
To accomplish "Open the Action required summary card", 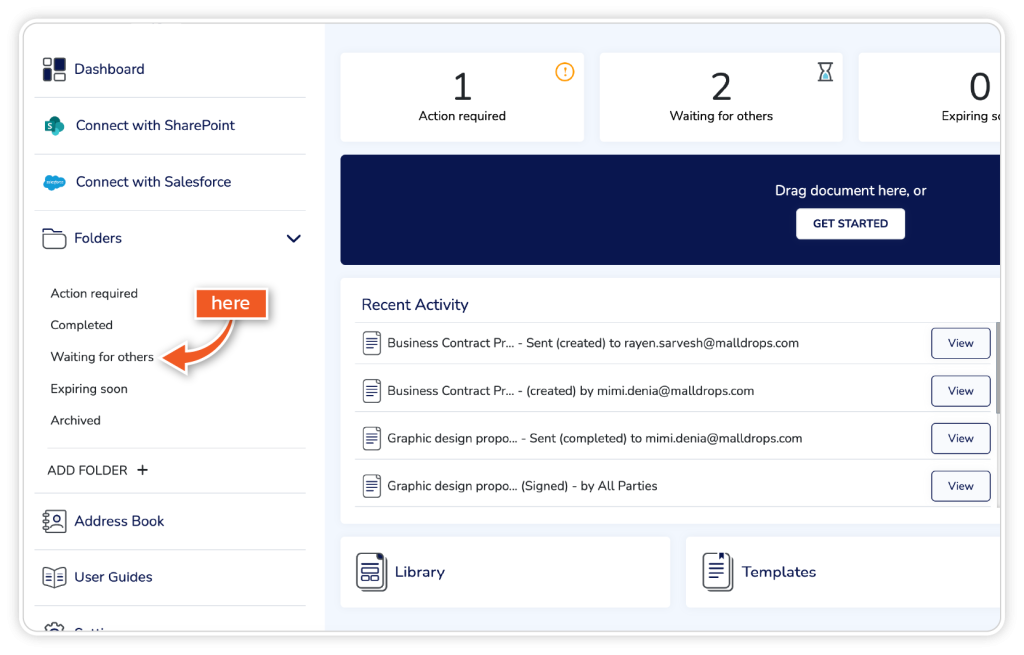I will coord(462,97).
